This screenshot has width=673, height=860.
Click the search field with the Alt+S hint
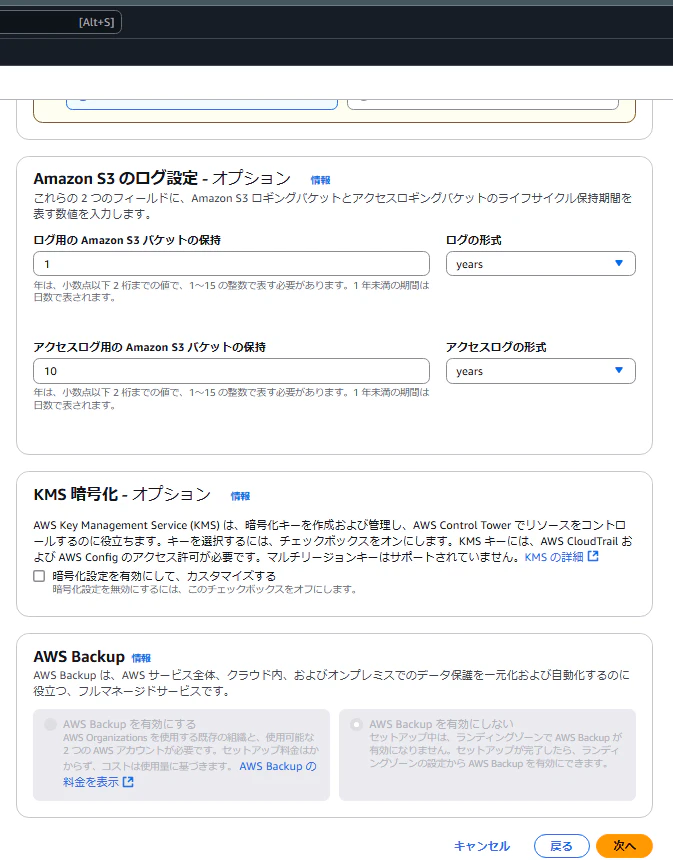pyautogui.click(x=60, y=22)
